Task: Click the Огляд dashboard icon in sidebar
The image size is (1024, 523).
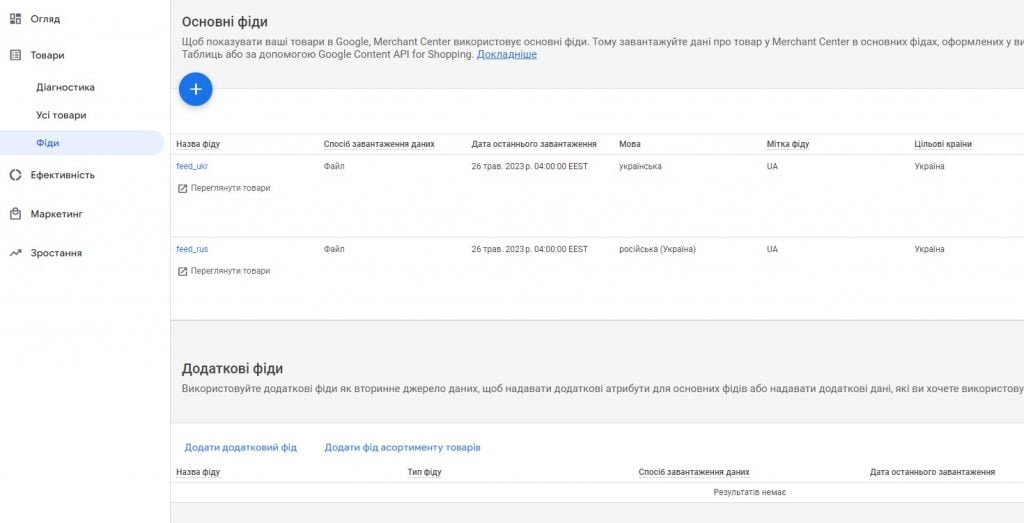Action: click(x=15, y=19)
